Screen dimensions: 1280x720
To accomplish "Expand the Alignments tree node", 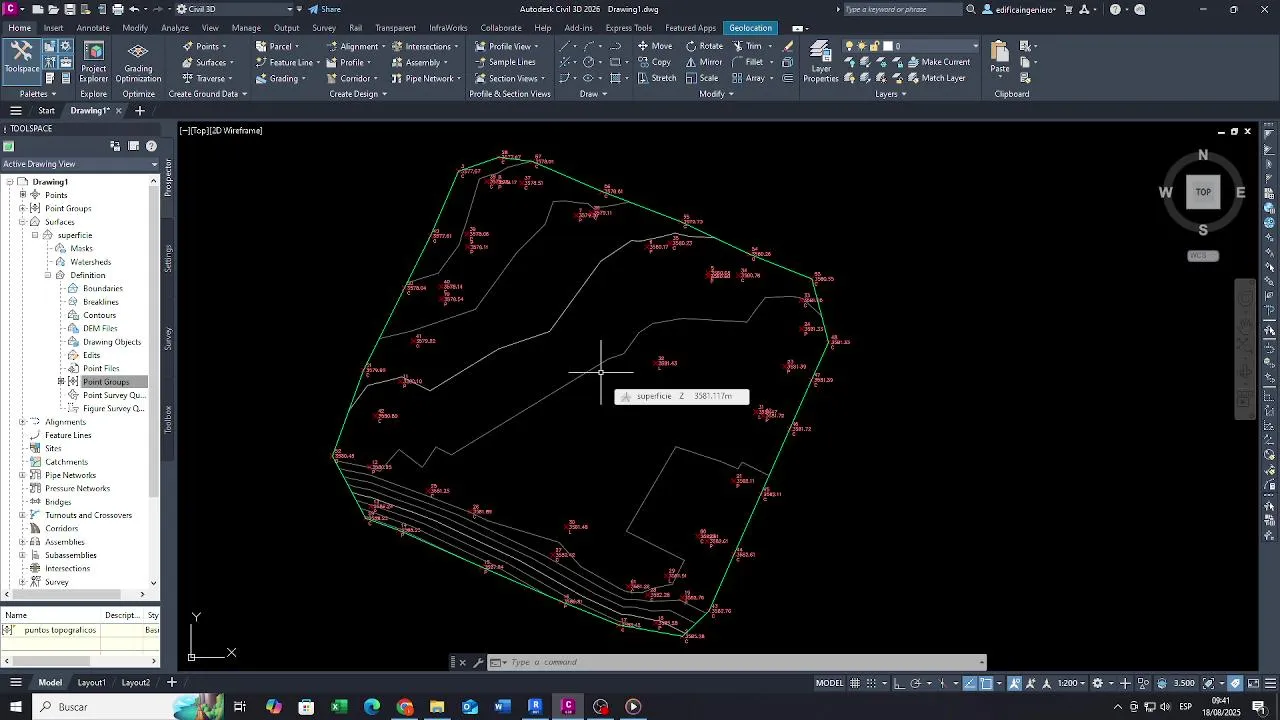I will point(22,422).
